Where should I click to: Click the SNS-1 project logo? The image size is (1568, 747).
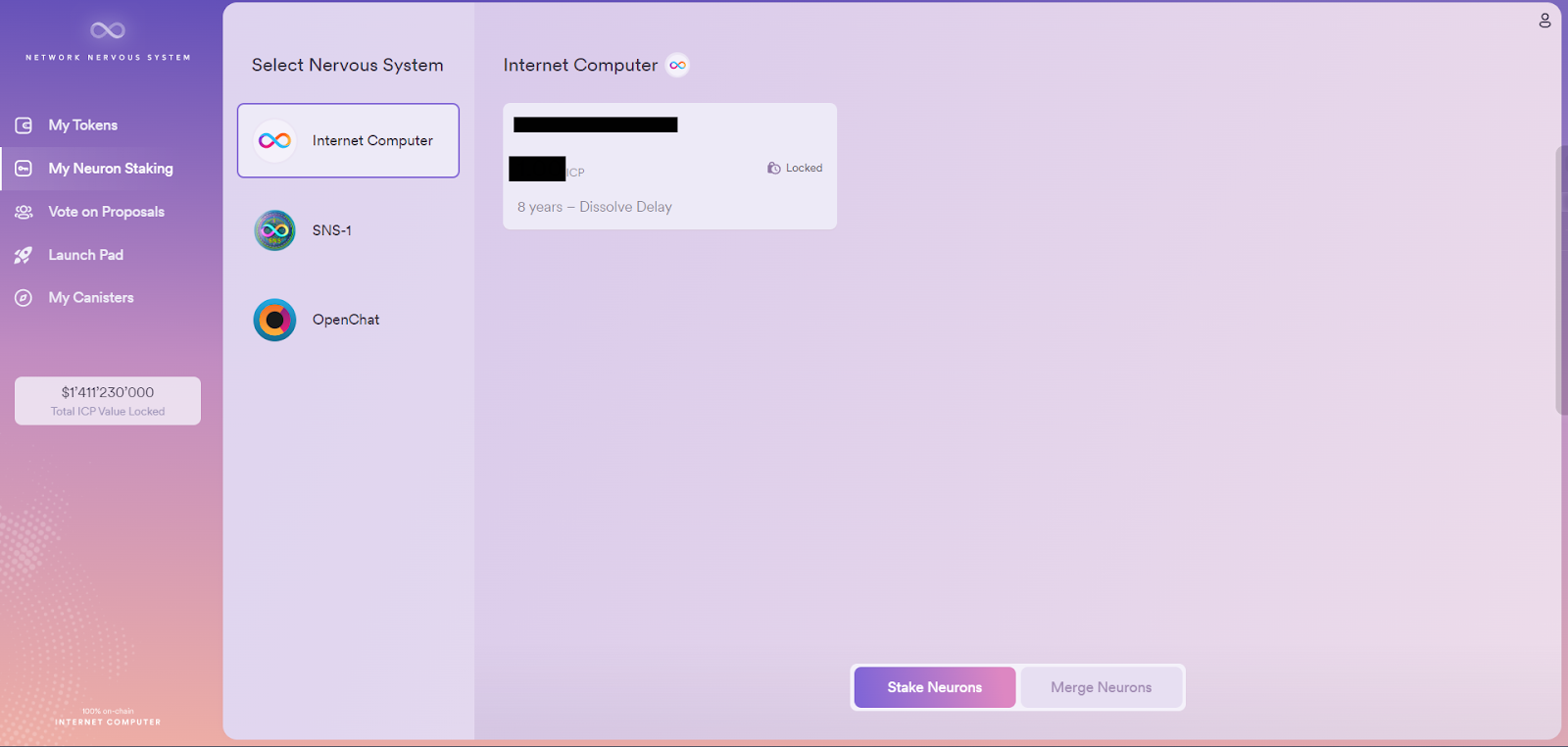tap(274, 230)
